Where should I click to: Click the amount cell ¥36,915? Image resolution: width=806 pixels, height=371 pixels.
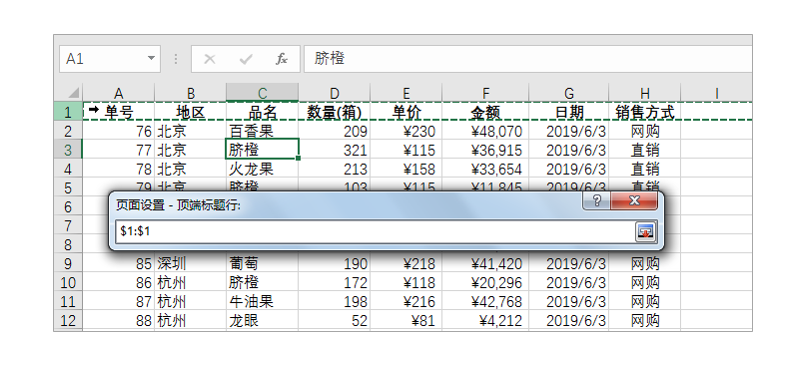tap(485, 150)
